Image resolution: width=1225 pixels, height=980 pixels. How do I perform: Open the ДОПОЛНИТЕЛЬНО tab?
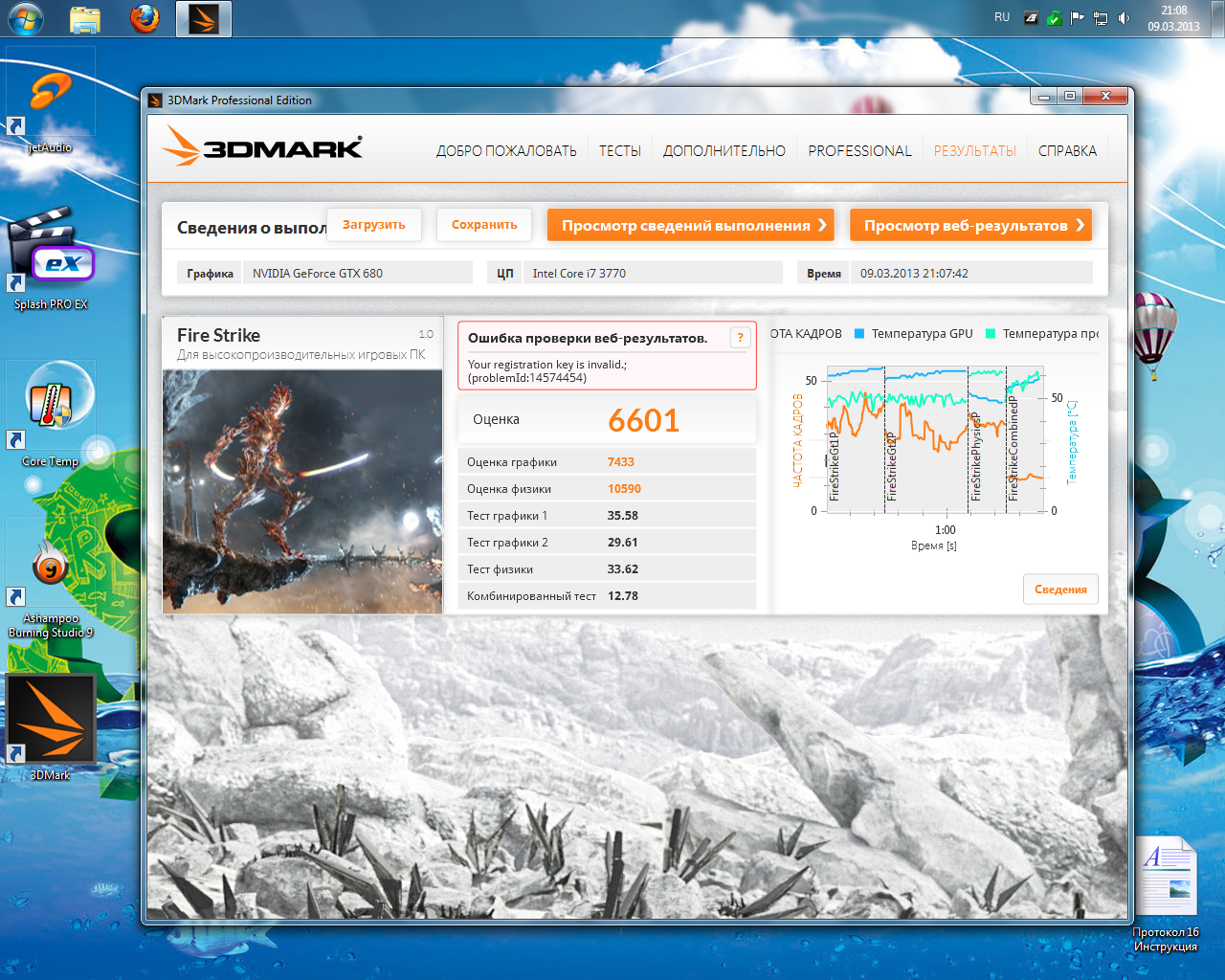click(x=724, y=151)
